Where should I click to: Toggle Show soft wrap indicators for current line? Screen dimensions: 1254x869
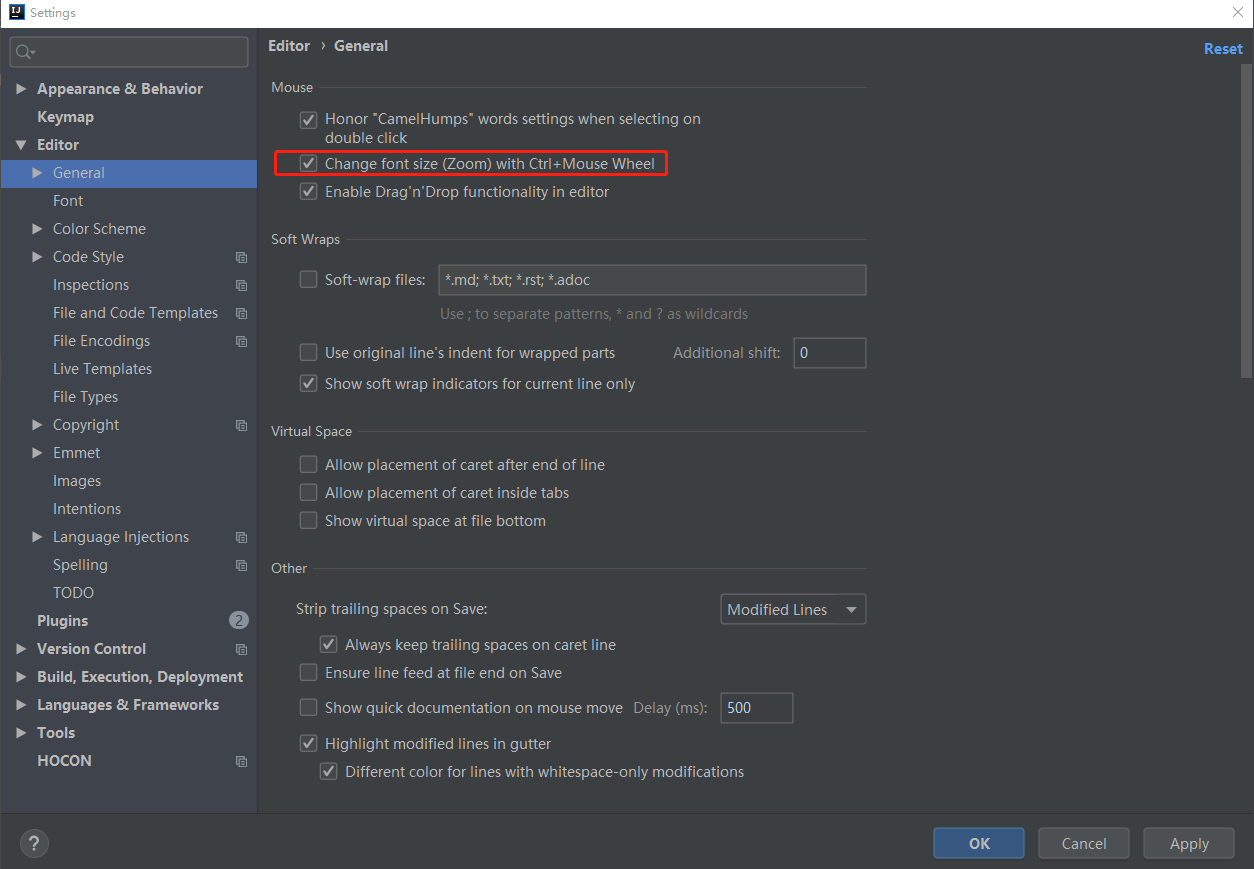309,383
